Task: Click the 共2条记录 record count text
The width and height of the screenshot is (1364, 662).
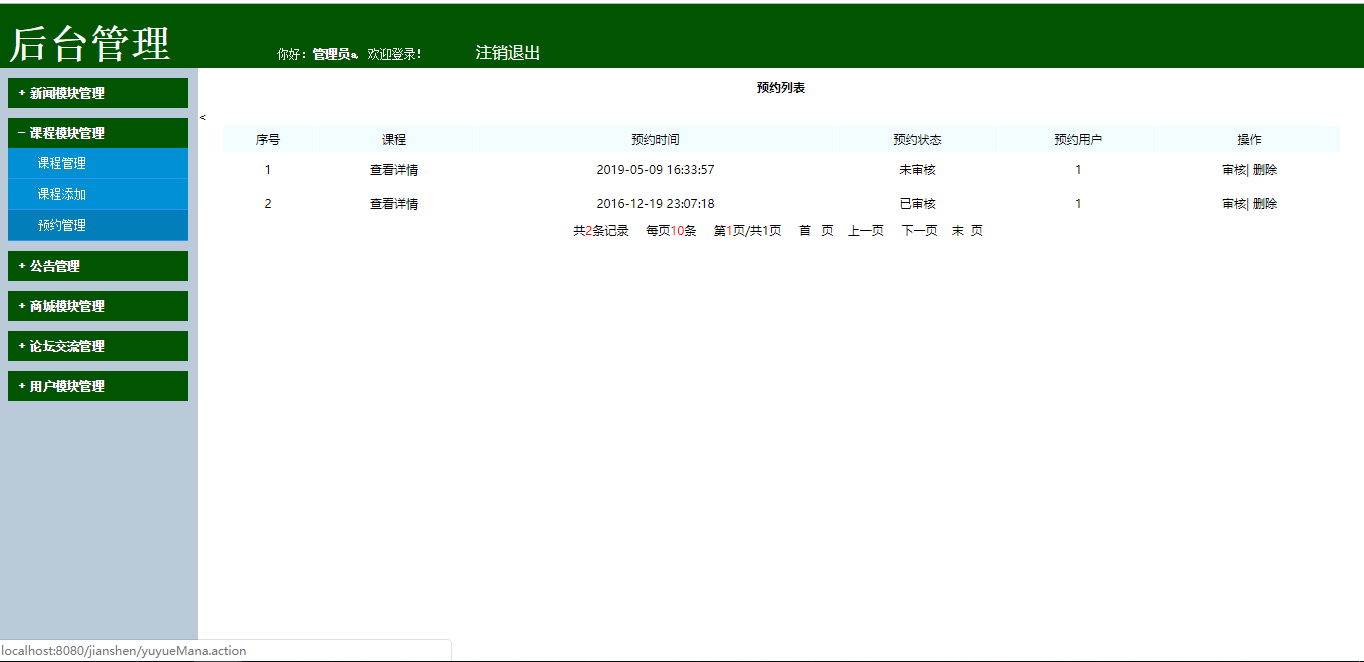Action: point(601,231)
